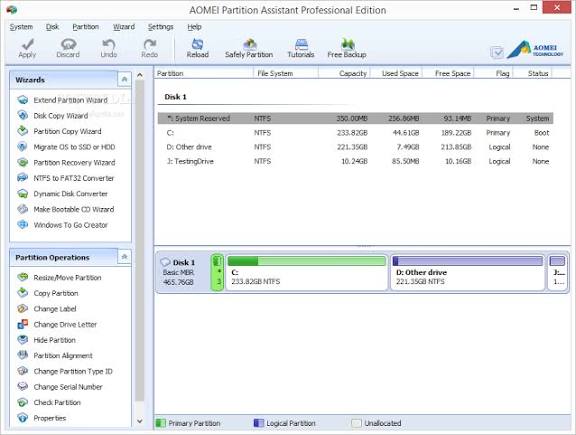Open Dynamic Disk Converter icon
Screen dimensions: 576x435
23,193
